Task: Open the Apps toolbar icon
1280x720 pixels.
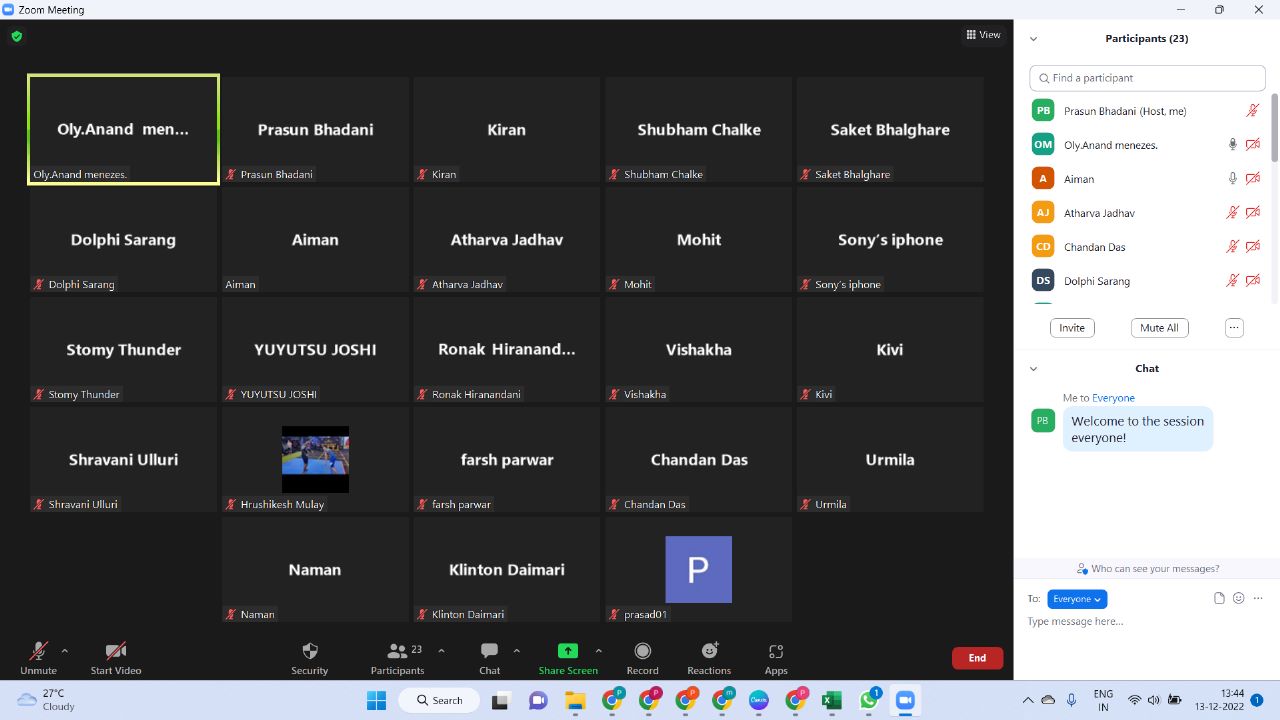Action: (776, 651)
